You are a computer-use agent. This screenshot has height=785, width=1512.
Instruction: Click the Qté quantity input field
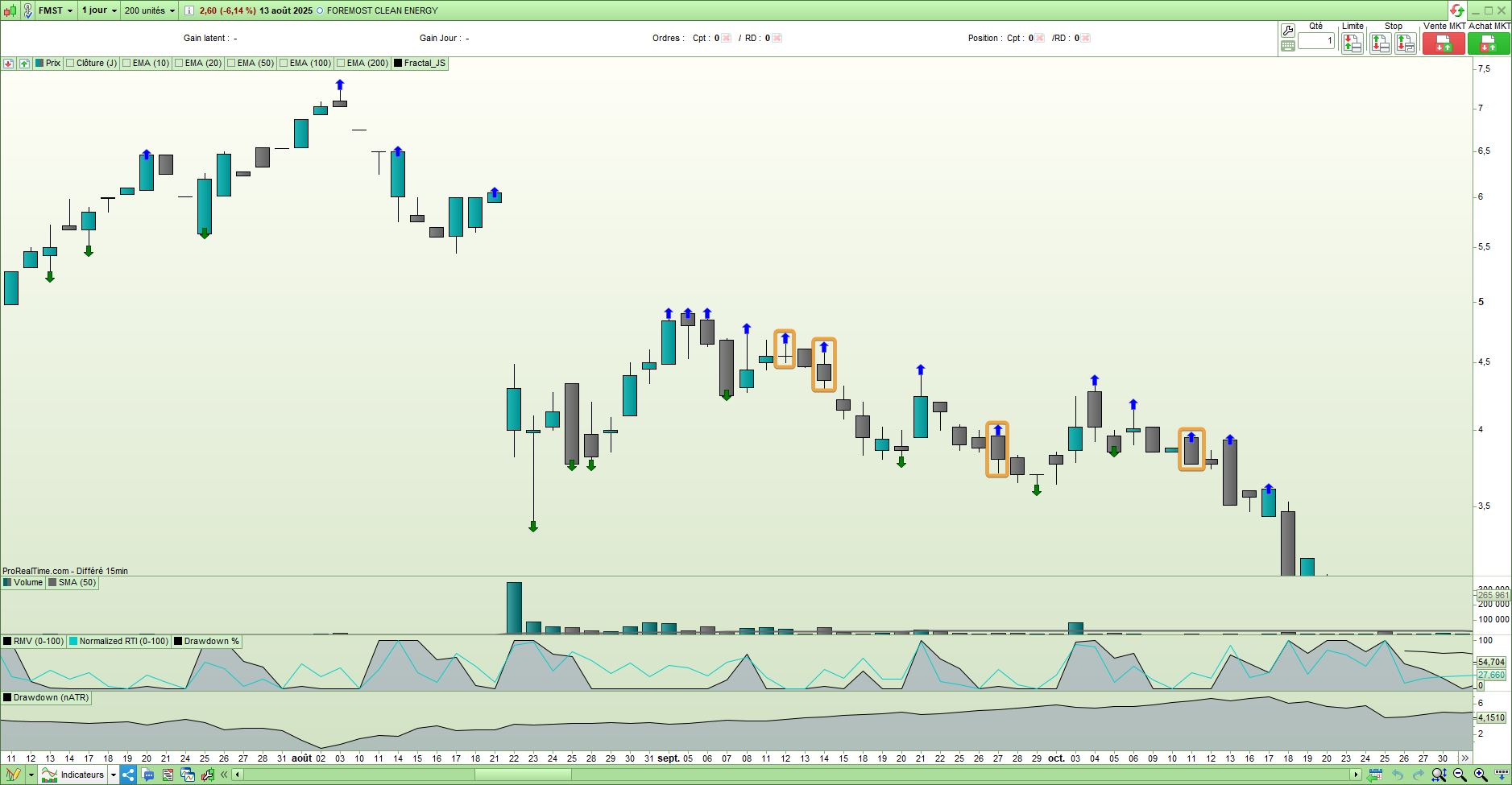tap(1316, 40)
